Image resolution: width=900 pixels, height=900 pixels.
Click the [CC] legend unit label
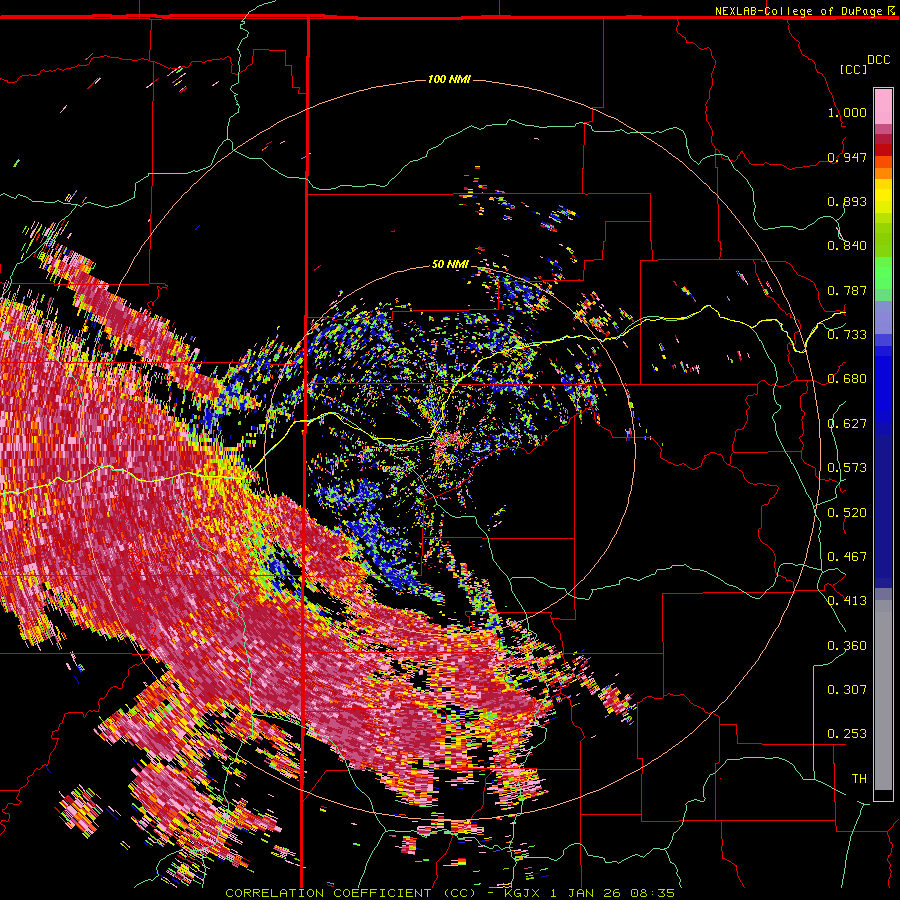coord(853,69)
